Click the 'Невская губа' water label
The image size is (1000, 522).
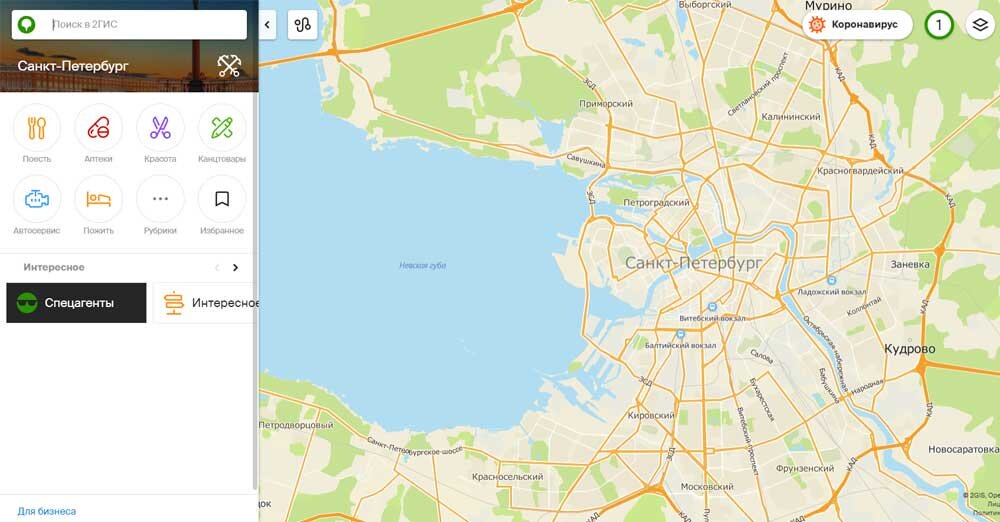point(423,265)
